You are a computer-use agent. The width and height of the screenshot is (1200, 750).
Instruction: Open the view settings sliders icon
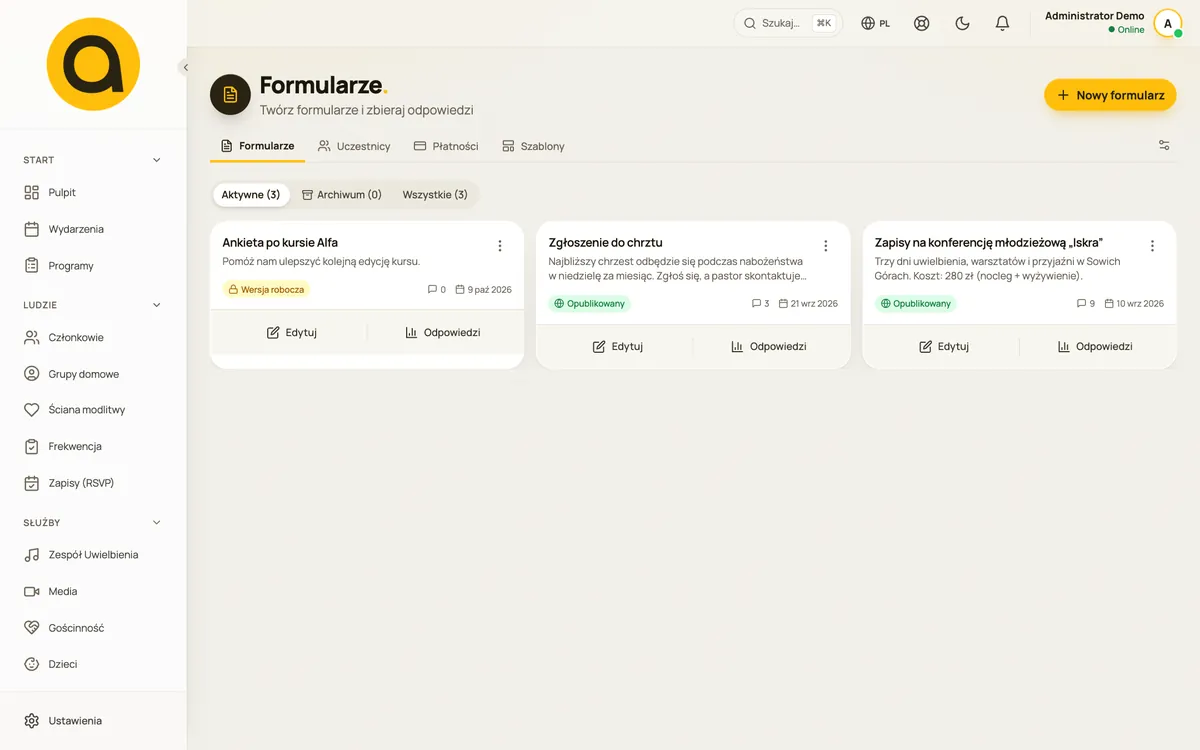point(1164,145)
